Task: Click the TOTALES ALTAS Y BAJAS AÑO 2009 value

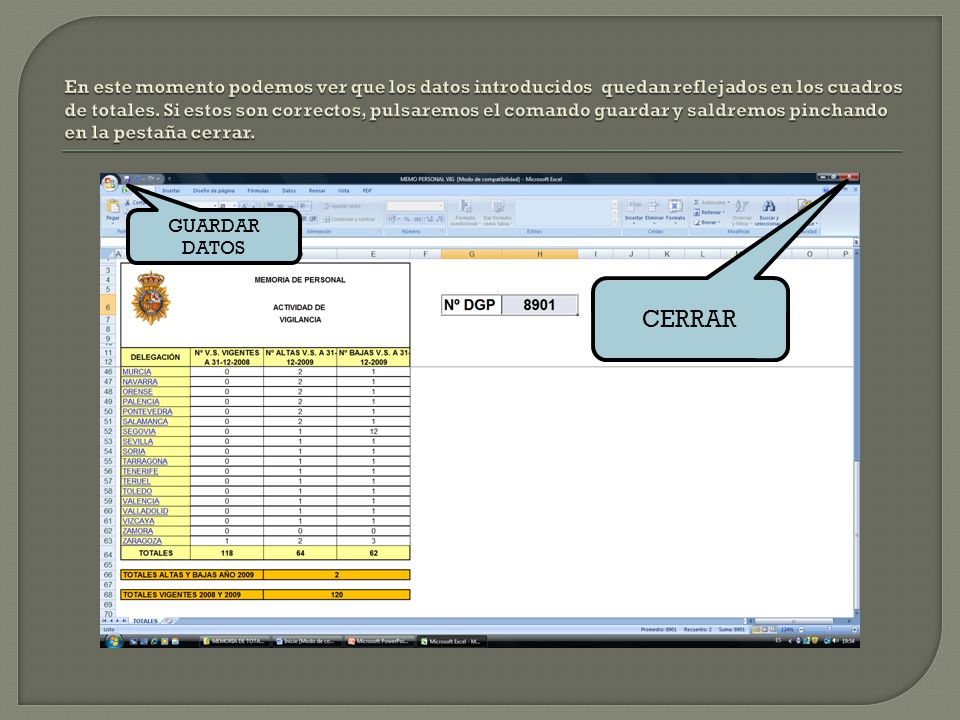Action: (337, 575)
